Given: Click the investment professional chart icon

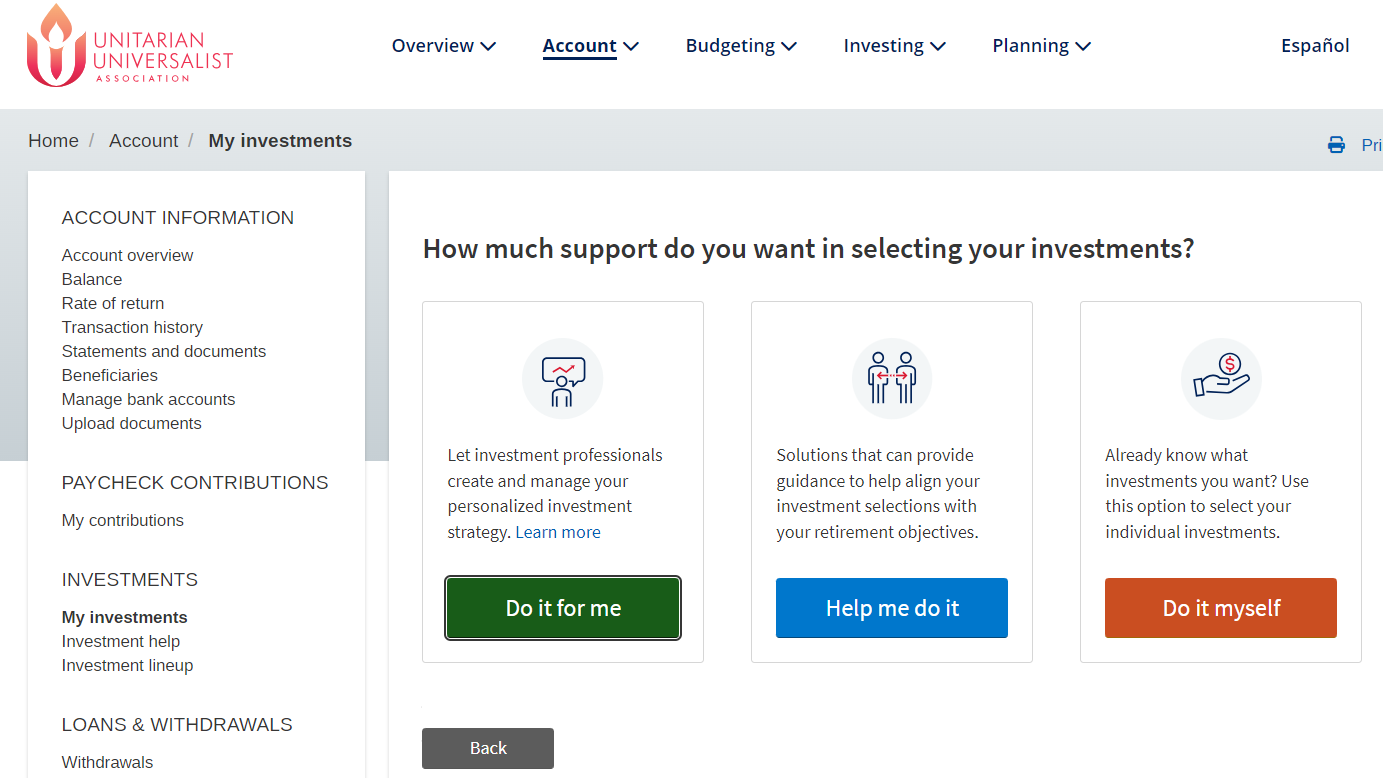Looking at the screenshot, I should coord(562,379).
